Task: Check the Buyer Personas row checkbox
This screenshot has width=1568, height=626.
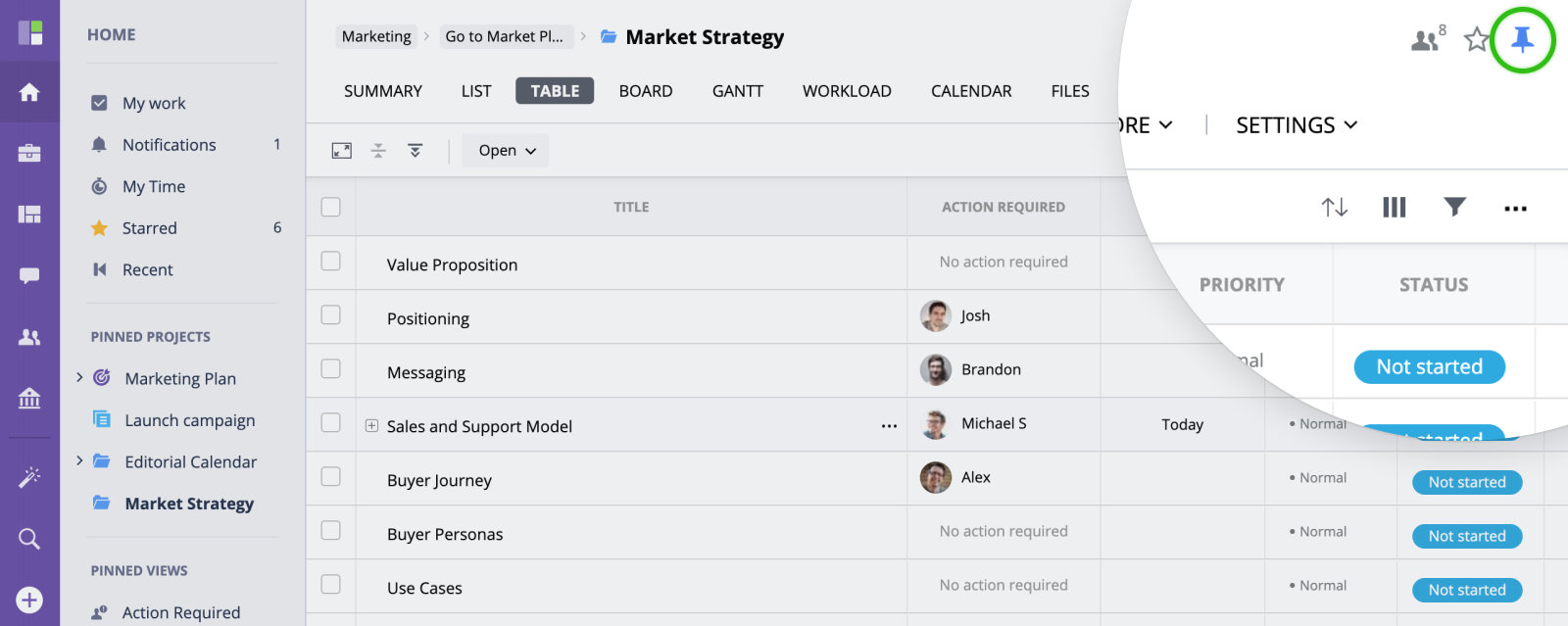Action: 331,530
